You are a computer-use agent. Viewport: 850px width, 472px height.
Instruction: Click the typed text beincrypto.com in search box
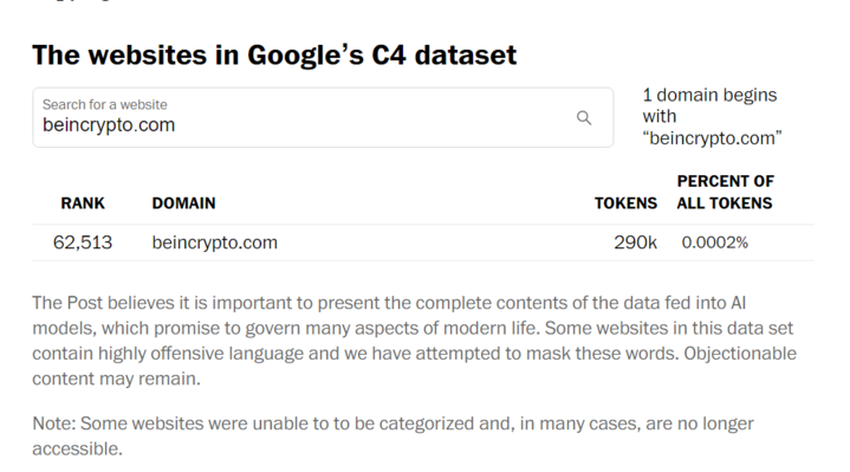tap(109, 125)
